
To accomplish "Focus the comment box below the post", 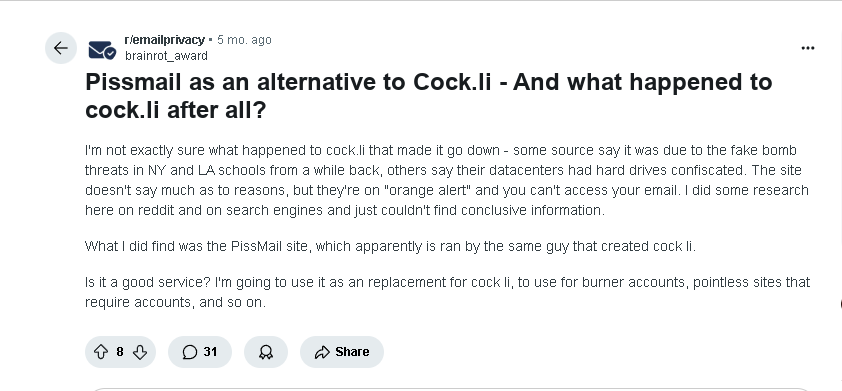I will 450,389.
